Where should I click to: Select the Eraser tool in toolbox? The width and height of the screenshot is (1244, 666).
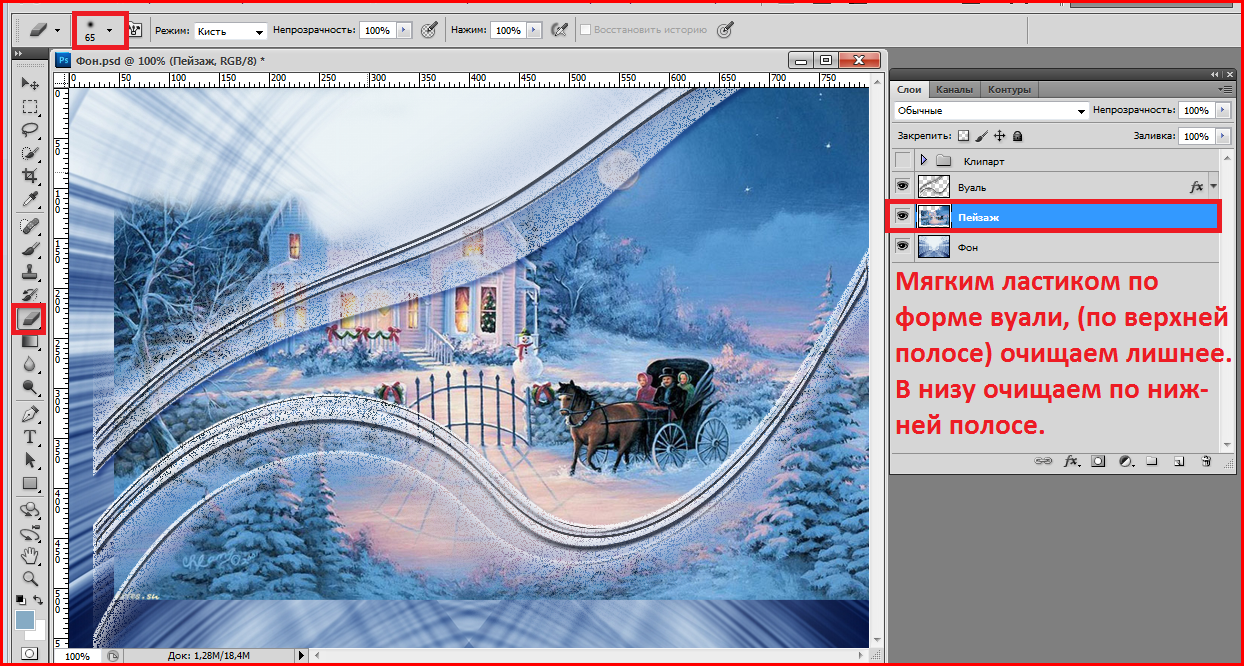[30, 319]
